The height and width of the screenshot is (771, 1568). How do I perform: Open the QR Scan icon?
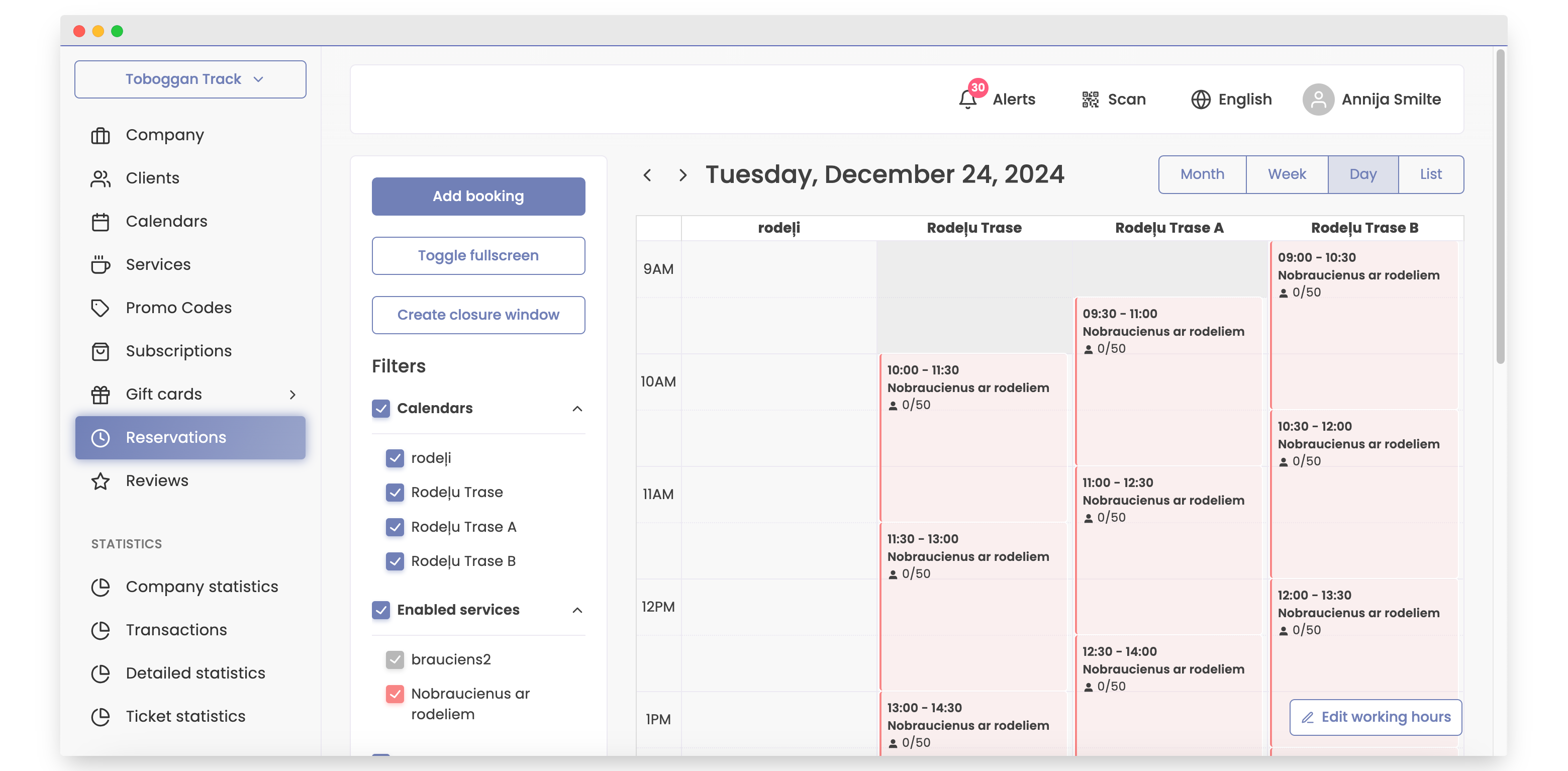1090,99
